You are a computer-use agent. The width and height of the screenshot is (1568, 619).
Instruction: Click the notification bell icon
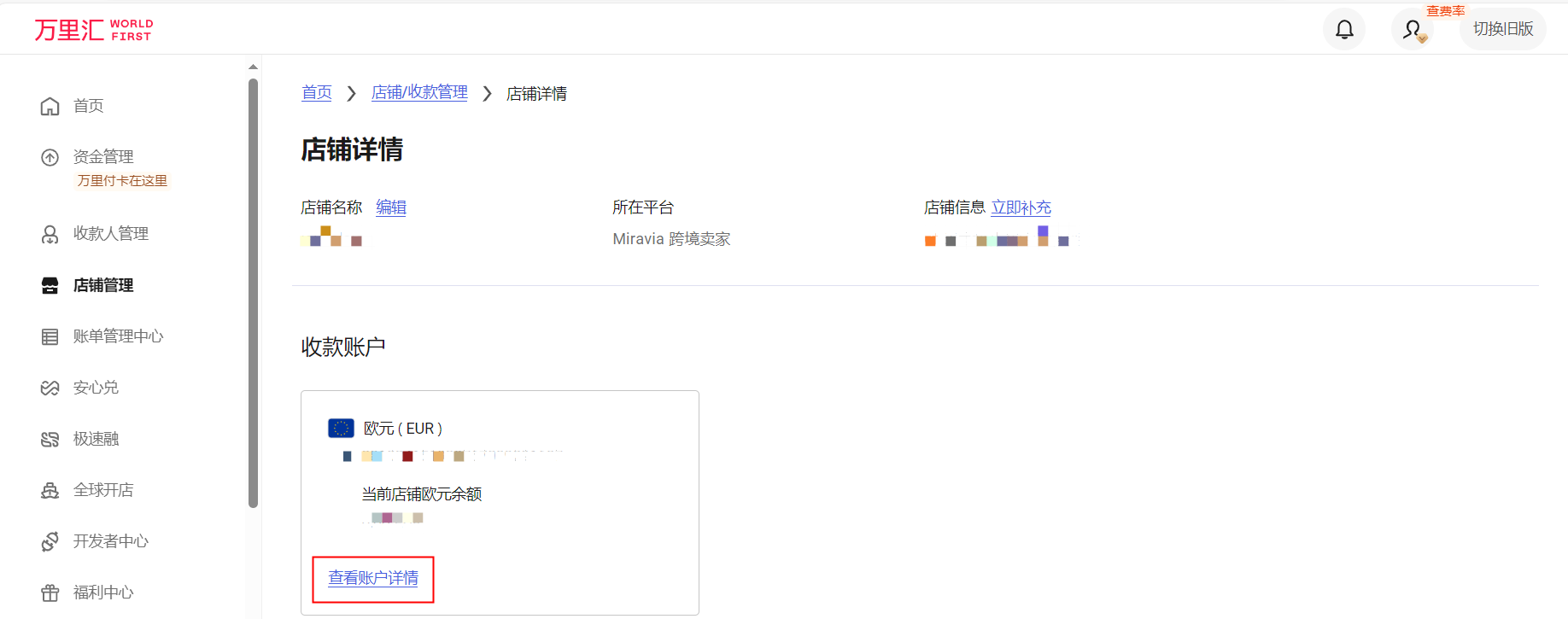[x=1344, y=30]
